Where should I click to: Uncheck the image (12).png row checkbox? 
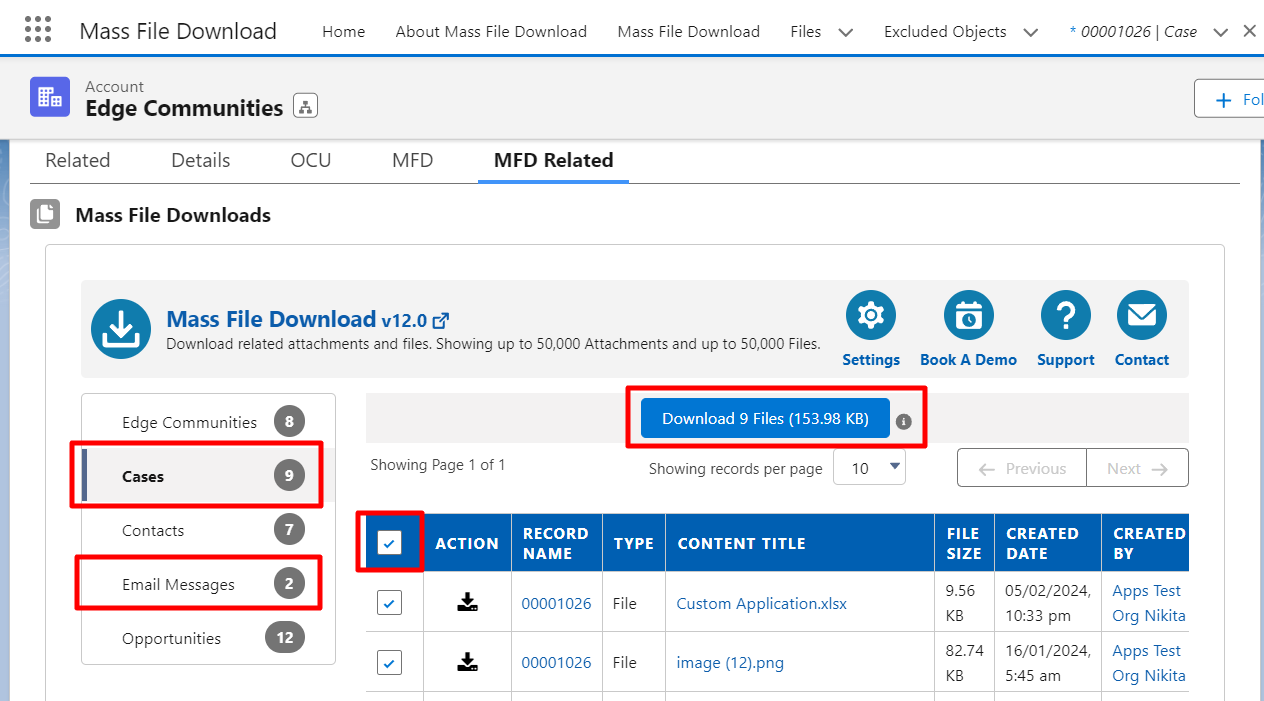tap(389, 662)
